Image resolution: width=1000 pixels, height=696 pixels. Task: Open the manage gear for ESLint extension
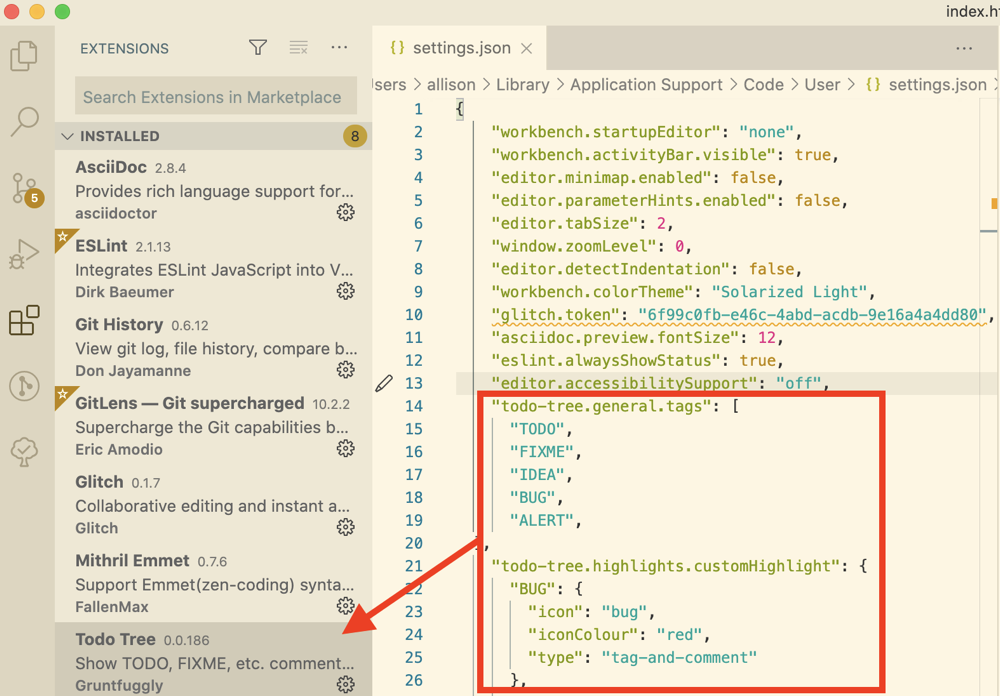(x=345, y=291)
